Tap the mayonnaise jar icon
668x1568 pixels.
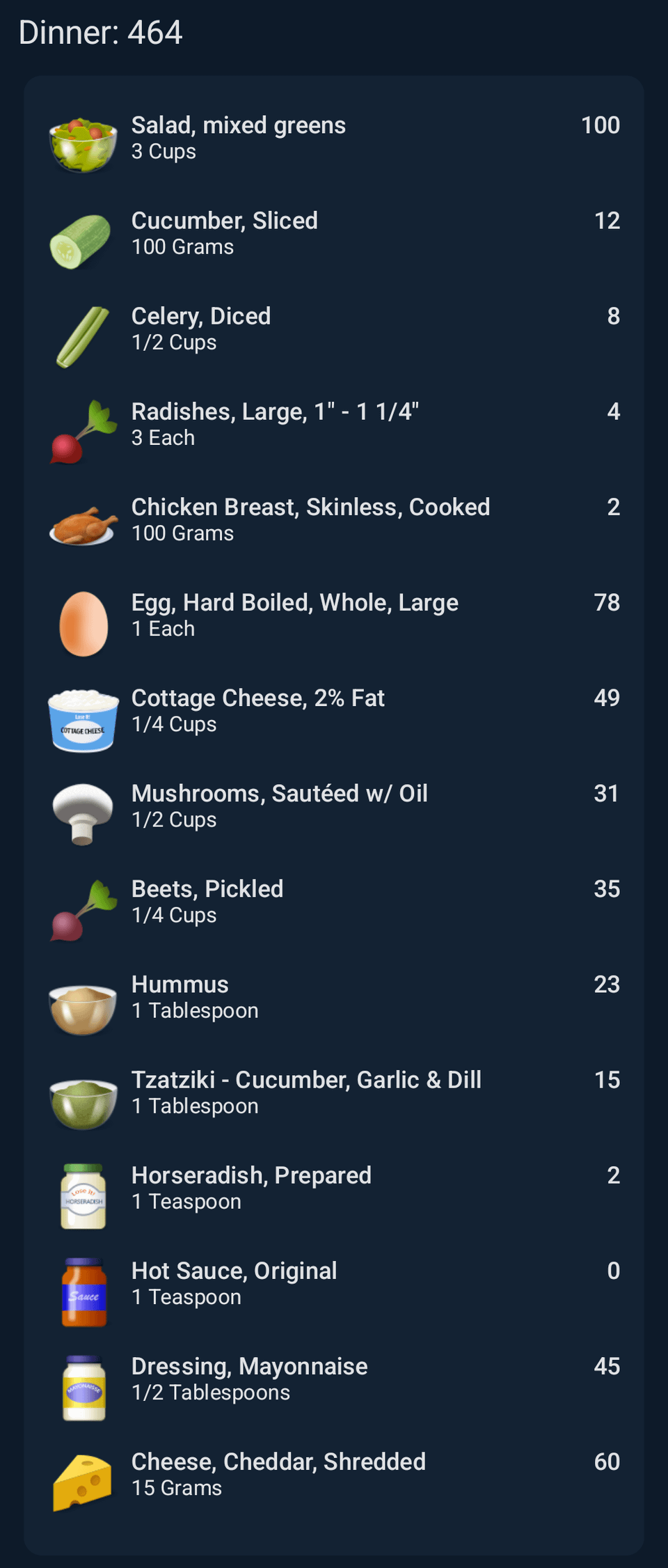pos(83,1387)
